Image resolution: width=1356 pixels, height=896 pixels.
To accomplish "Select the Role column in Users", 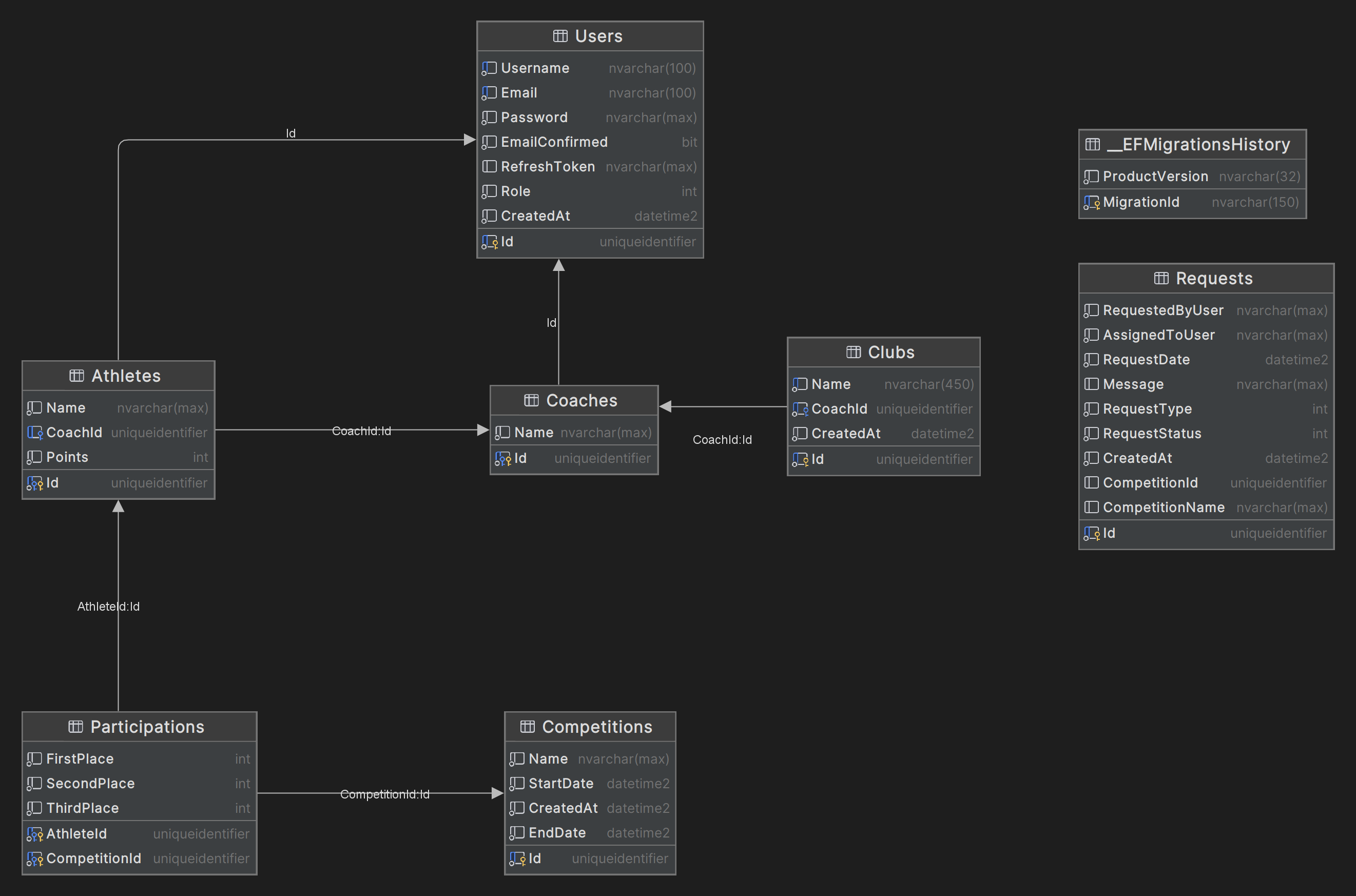I will pyautogui.click(x=590, y=191).
